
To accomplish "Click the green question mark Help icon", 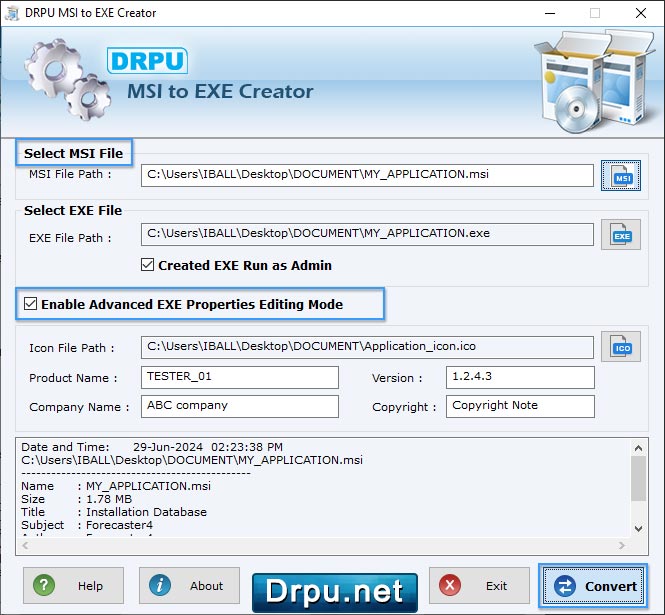I will tap(44, 585).
